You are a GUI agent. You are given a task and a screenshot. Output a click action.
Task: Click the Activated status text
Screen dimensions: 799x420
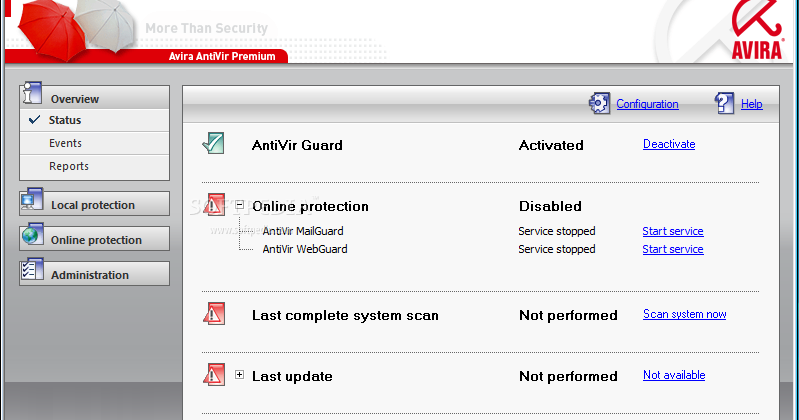coord(551,145)
